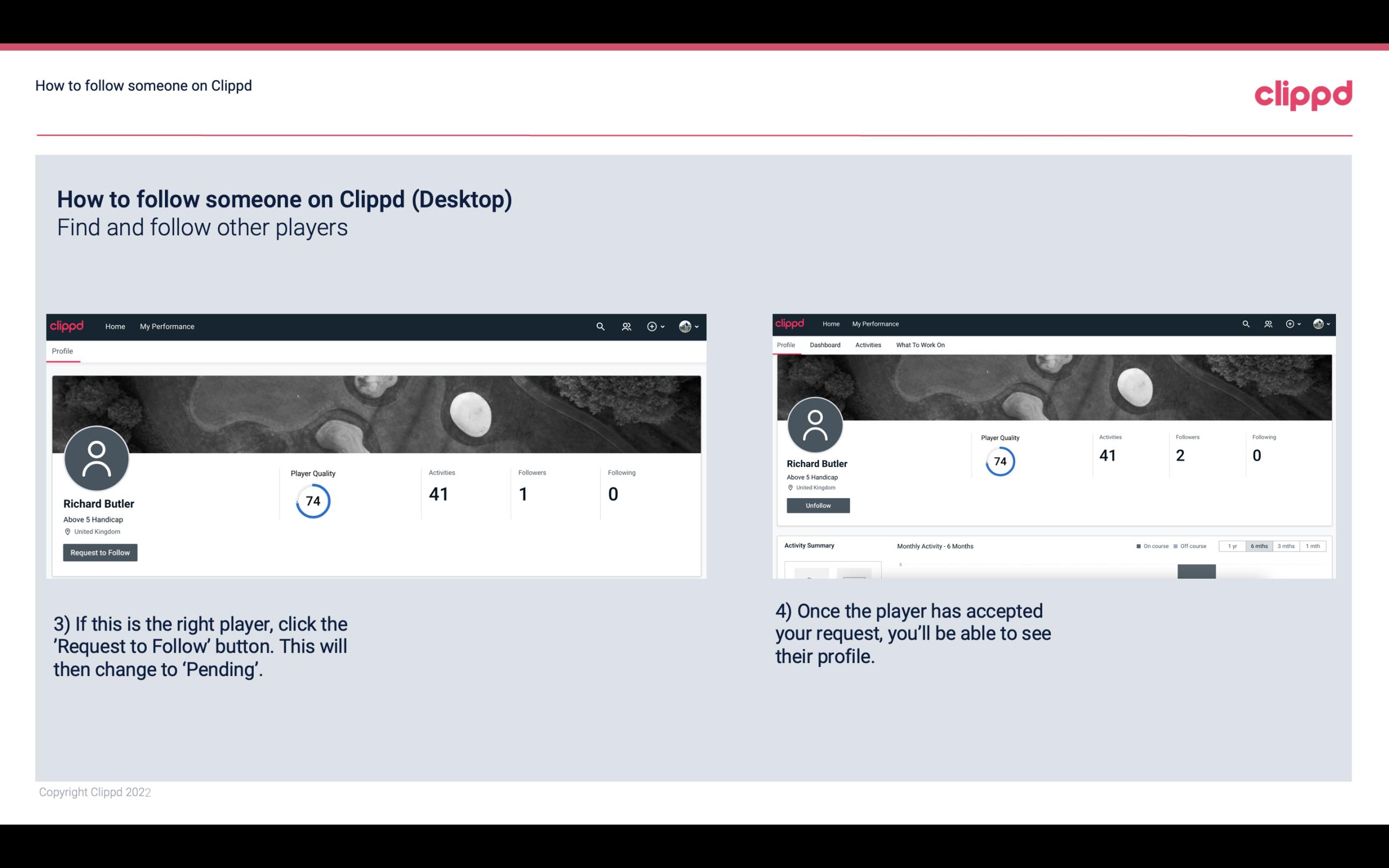Switch to the 'Activities' tab
Image resolution: width=1389 pixels, height=868 pixels.
coord(866,345)
